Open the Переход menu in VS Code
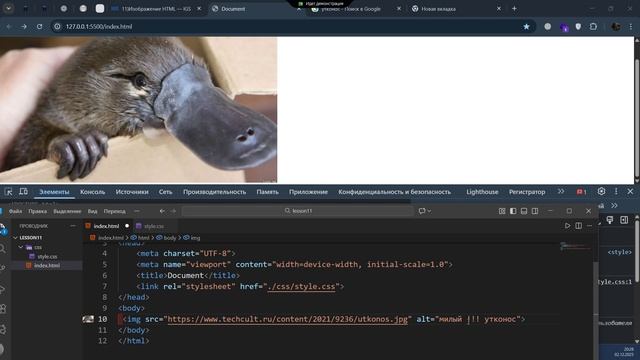The height and width of the screenshot is (360, 640). [x=114, y=211]
